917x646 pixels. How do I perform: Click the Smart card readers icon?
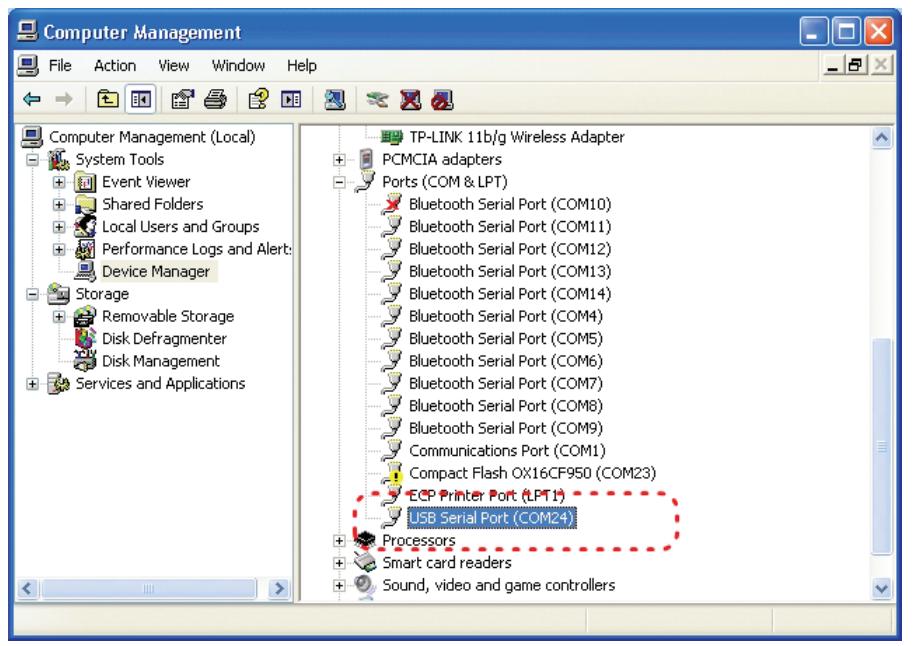click(366, 562)
